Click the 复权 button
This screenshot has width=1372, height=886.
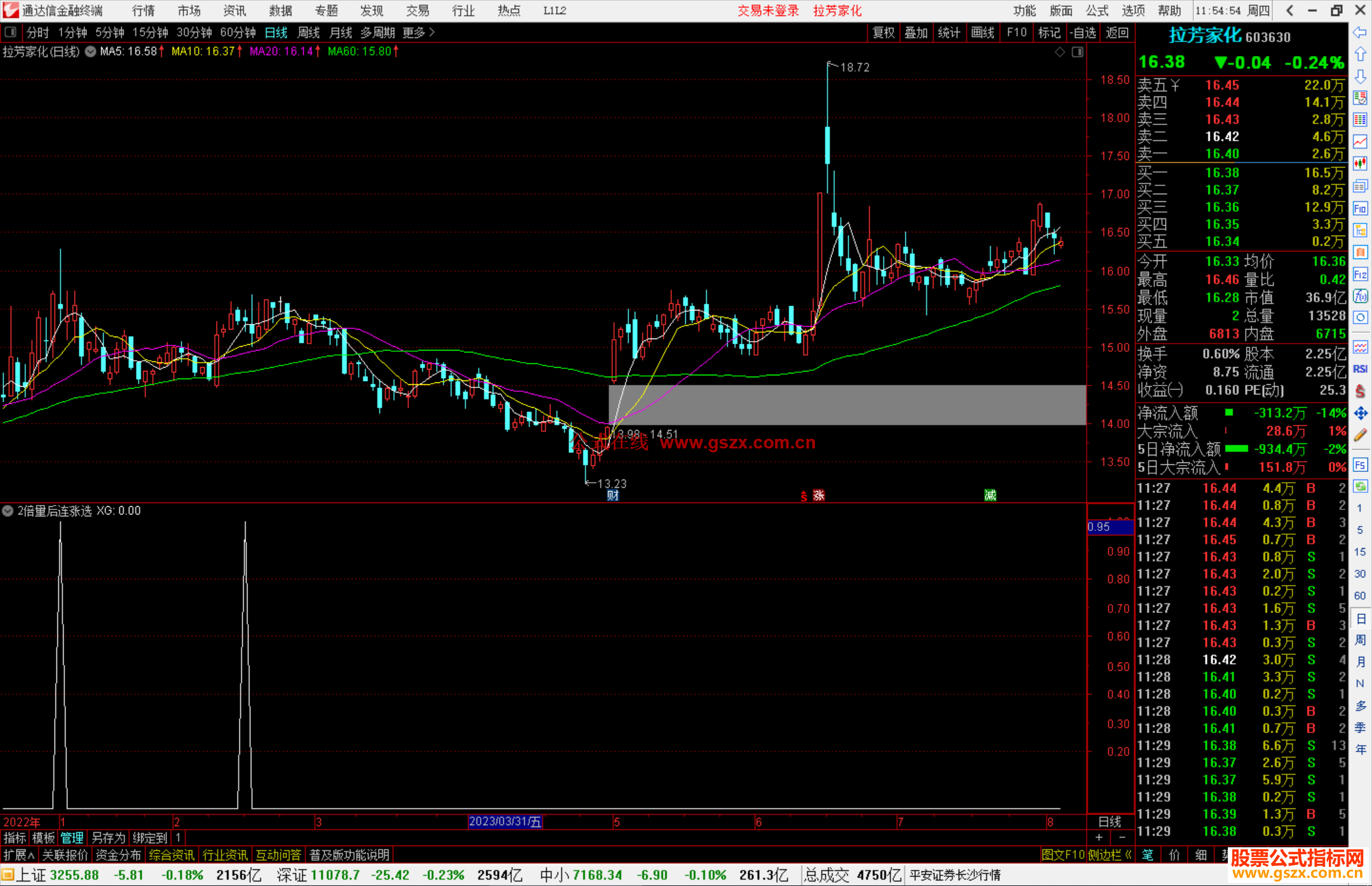pyautogui.click(x=883, y=32)
